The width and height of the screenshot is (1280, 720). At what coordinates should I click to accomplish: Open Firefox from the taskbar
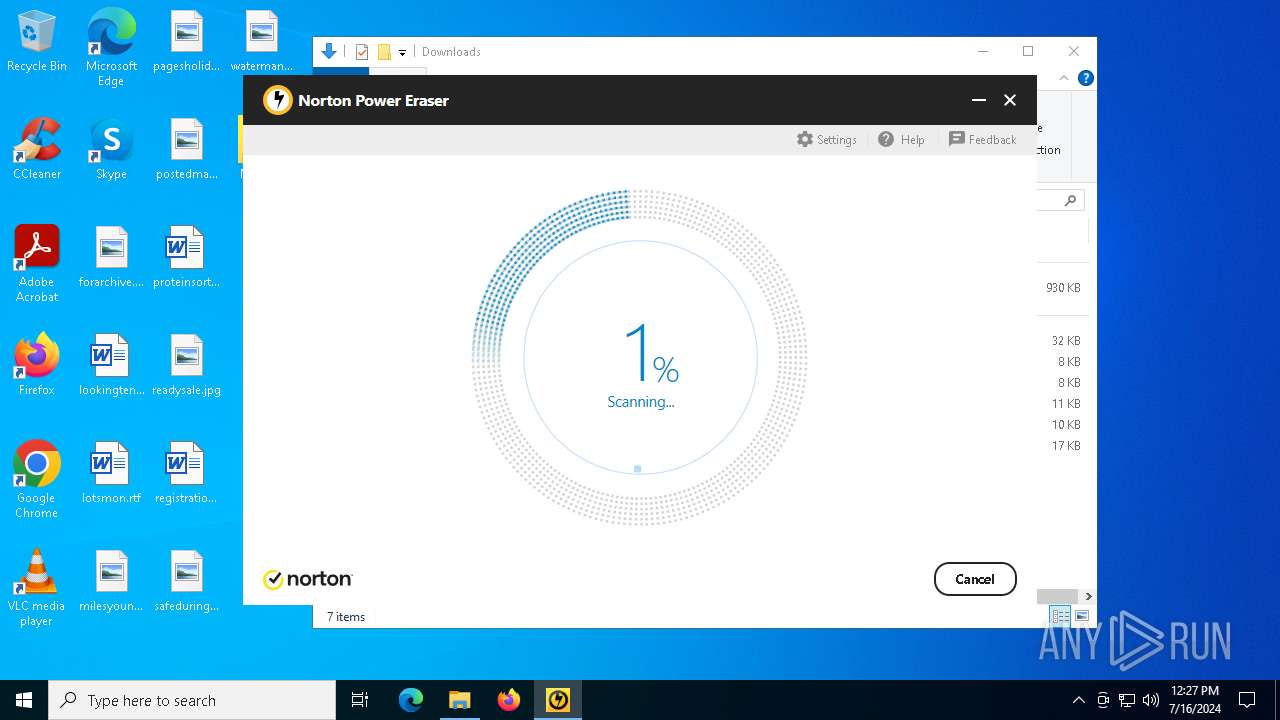tap(508, 700)
